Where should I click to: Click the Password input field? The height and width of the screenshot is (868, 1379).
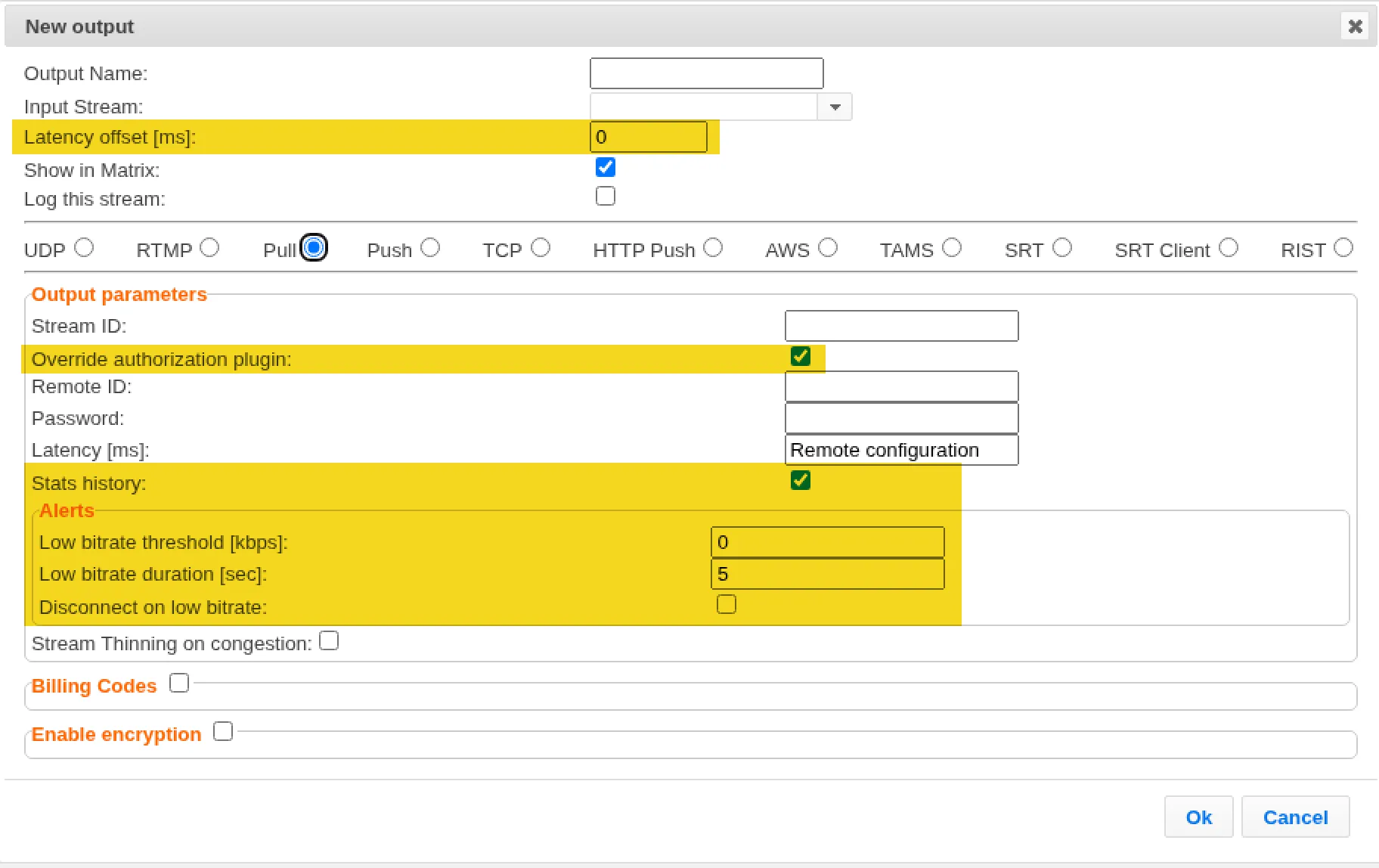click(x=901, y=418)
